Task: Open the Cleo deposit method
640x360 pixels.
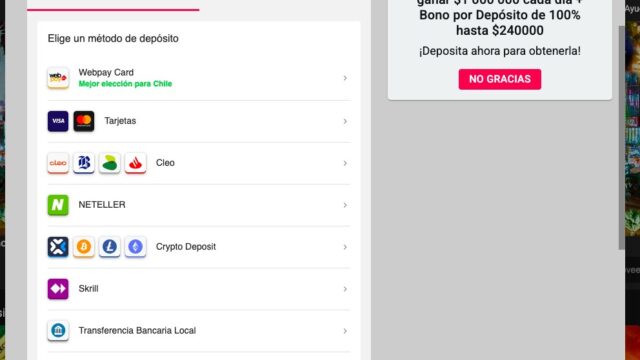Action: tap(199, 163)
